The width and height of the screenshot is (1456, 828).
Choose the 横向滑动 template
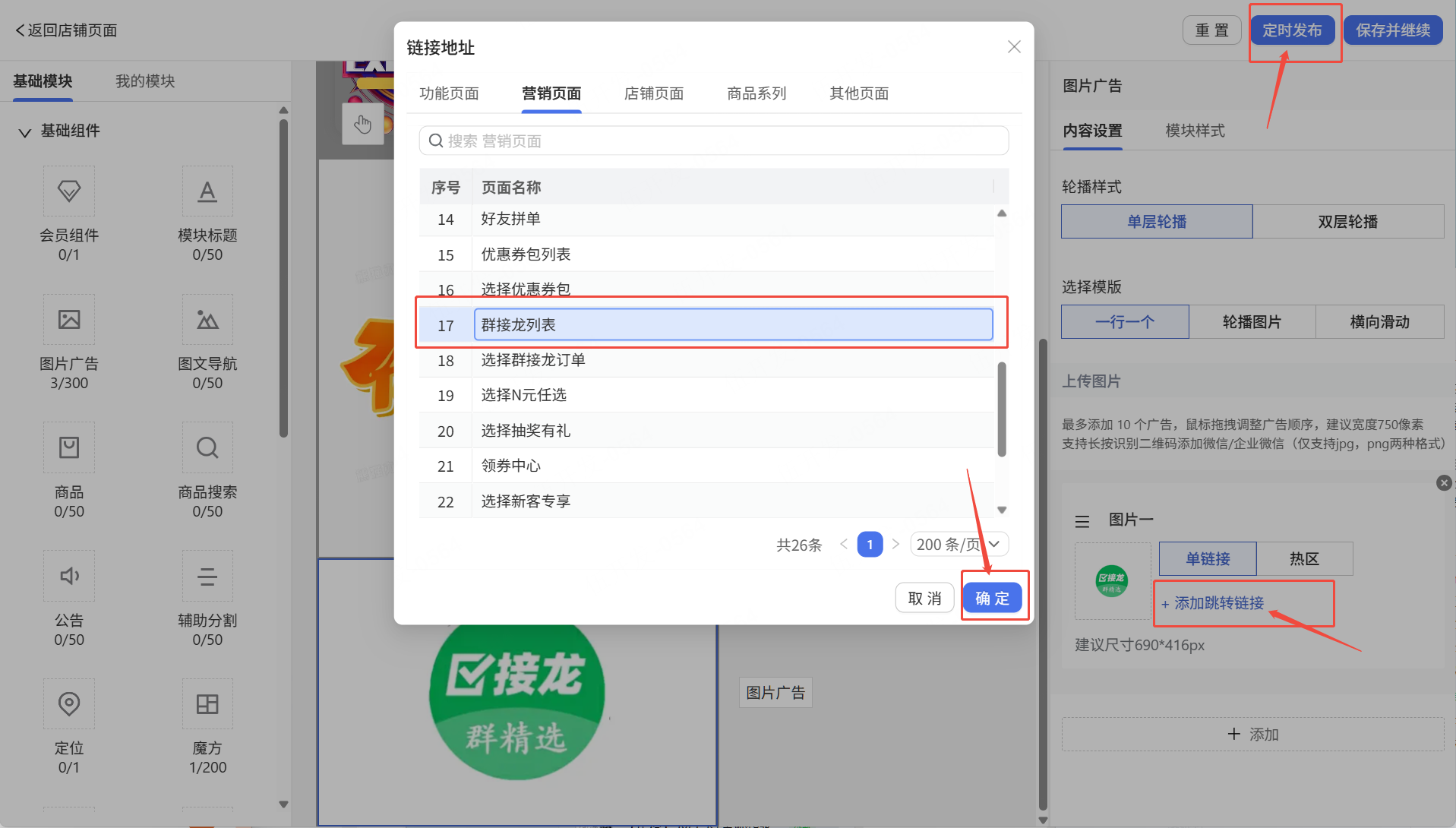pos(1379,322)
